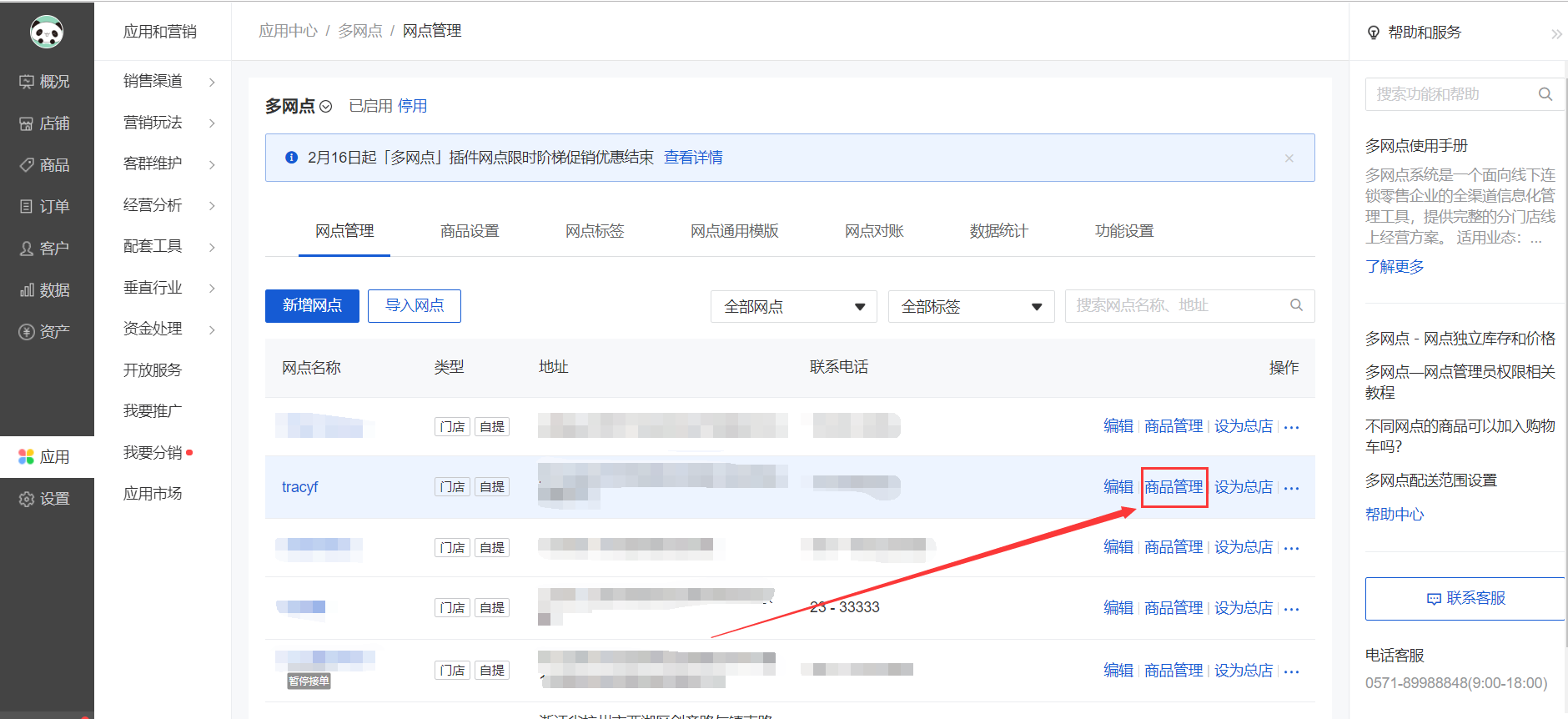Viewport: 1568px width, 719px height.
Task: Close the blue promotion notice banner
Action: point(1289,158)
